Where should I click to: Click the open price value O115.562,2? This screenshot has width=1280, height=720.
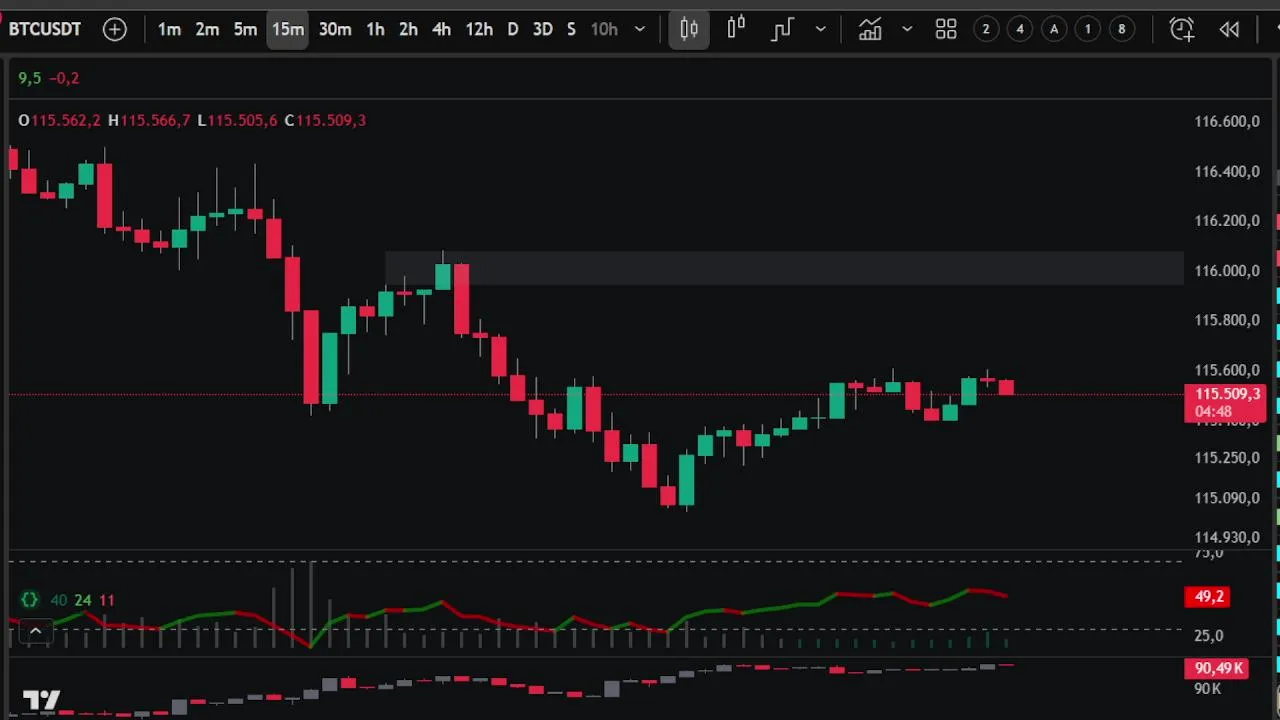coord(60,120)
